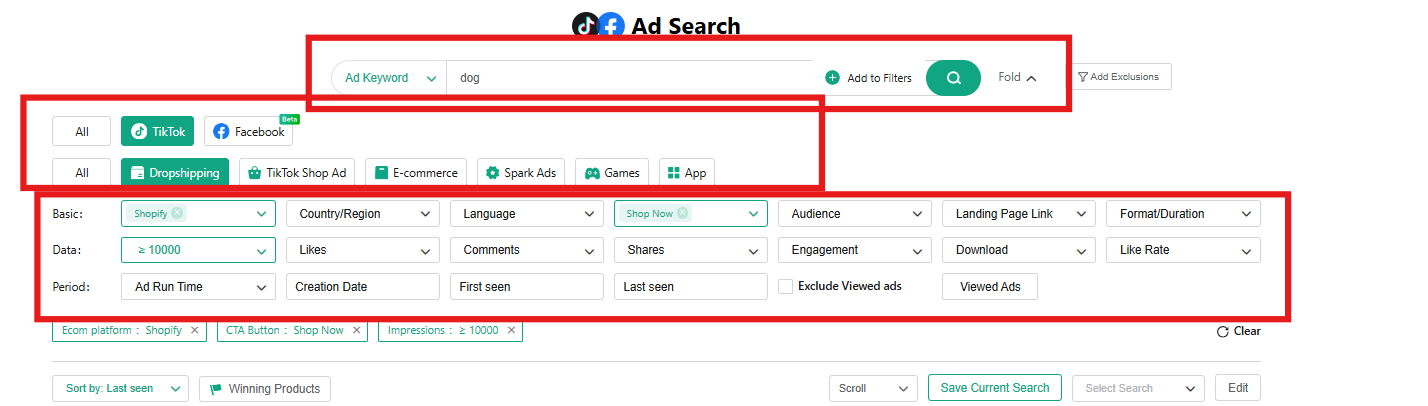The width and height of the screenshot is (1428, 406).
Task: Select the TikTok platform toggle
Action: point(157,132)
